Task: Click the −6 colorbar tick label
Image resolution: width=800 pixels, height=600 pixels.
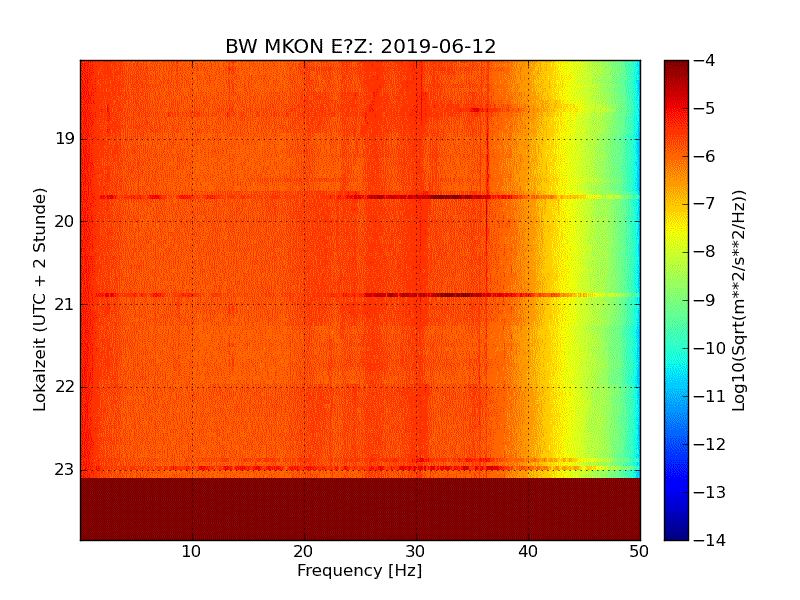Action: [705, 157]
